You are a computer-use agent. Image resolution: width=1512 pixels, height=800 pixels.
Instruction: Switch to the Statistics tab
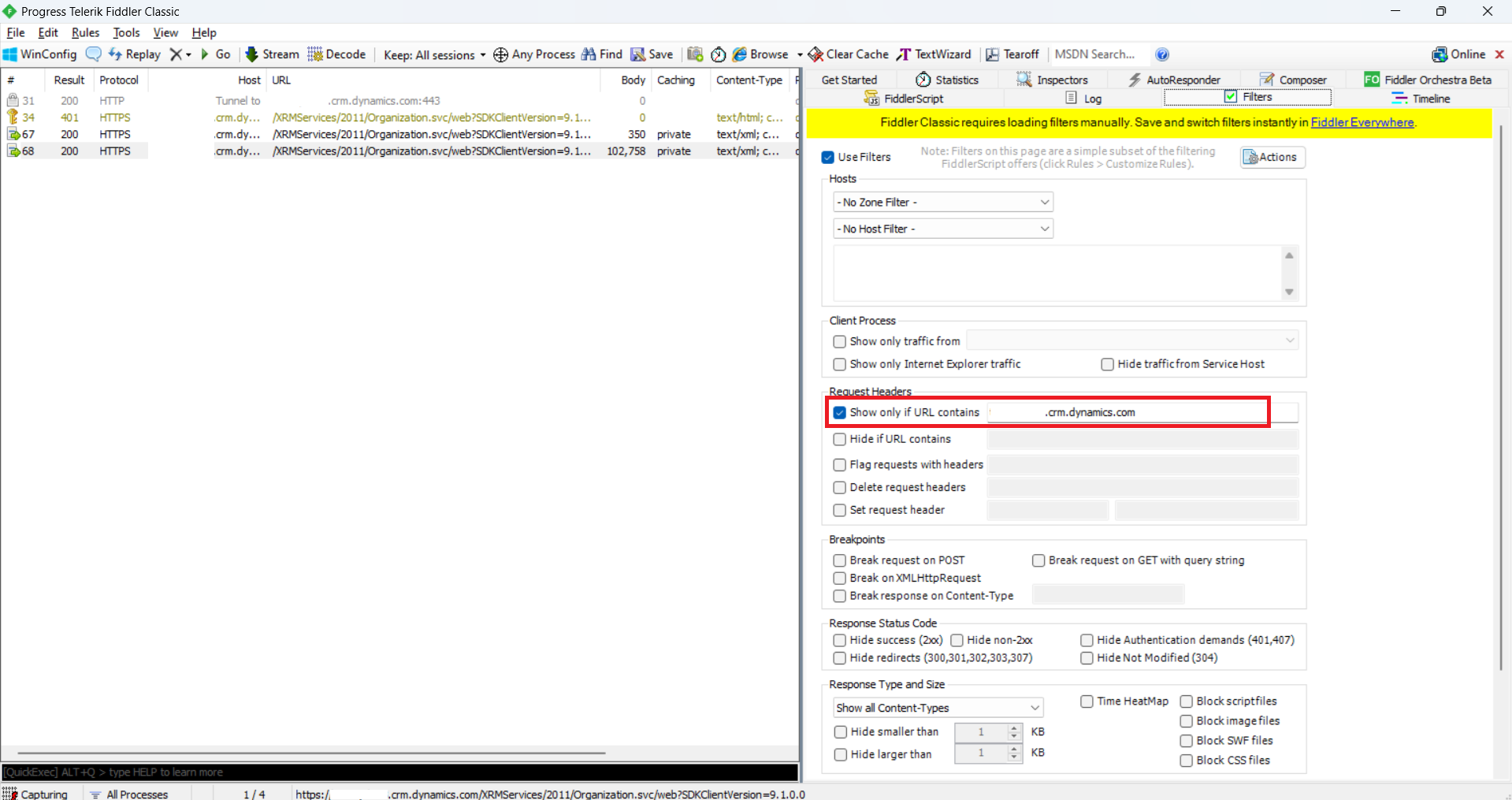point(947,80)
